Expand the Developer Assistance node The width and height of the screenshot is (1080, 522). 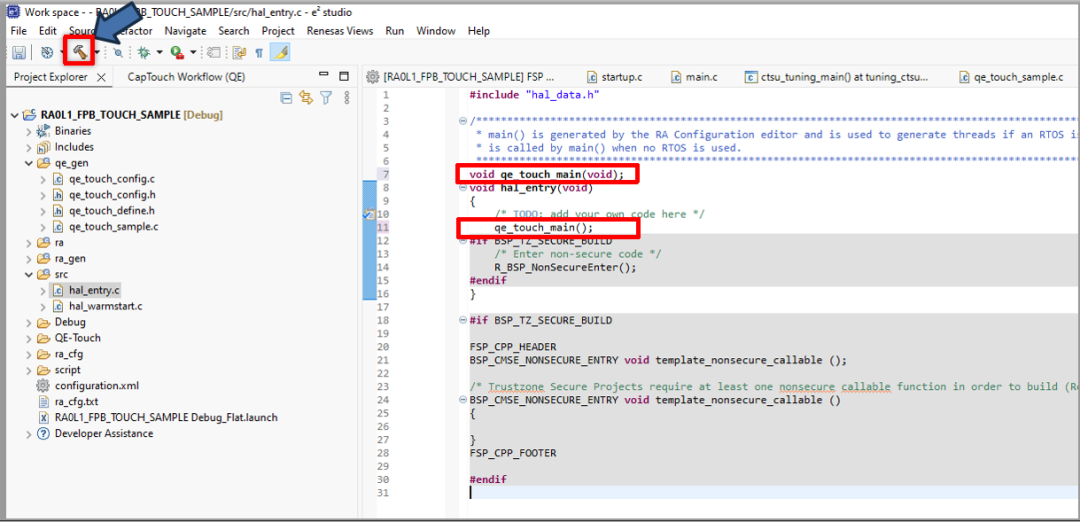[x=29, y=434]
